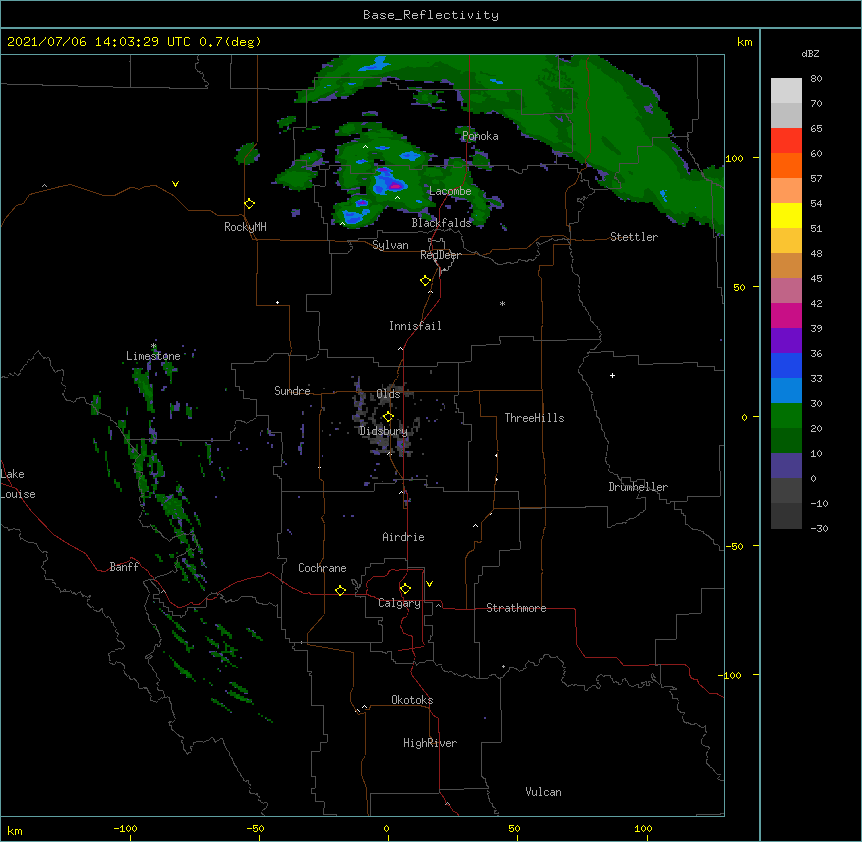Click the Ponoka city label
The width and height of the screenshot is (862, 842).
[x=480, y=136]
